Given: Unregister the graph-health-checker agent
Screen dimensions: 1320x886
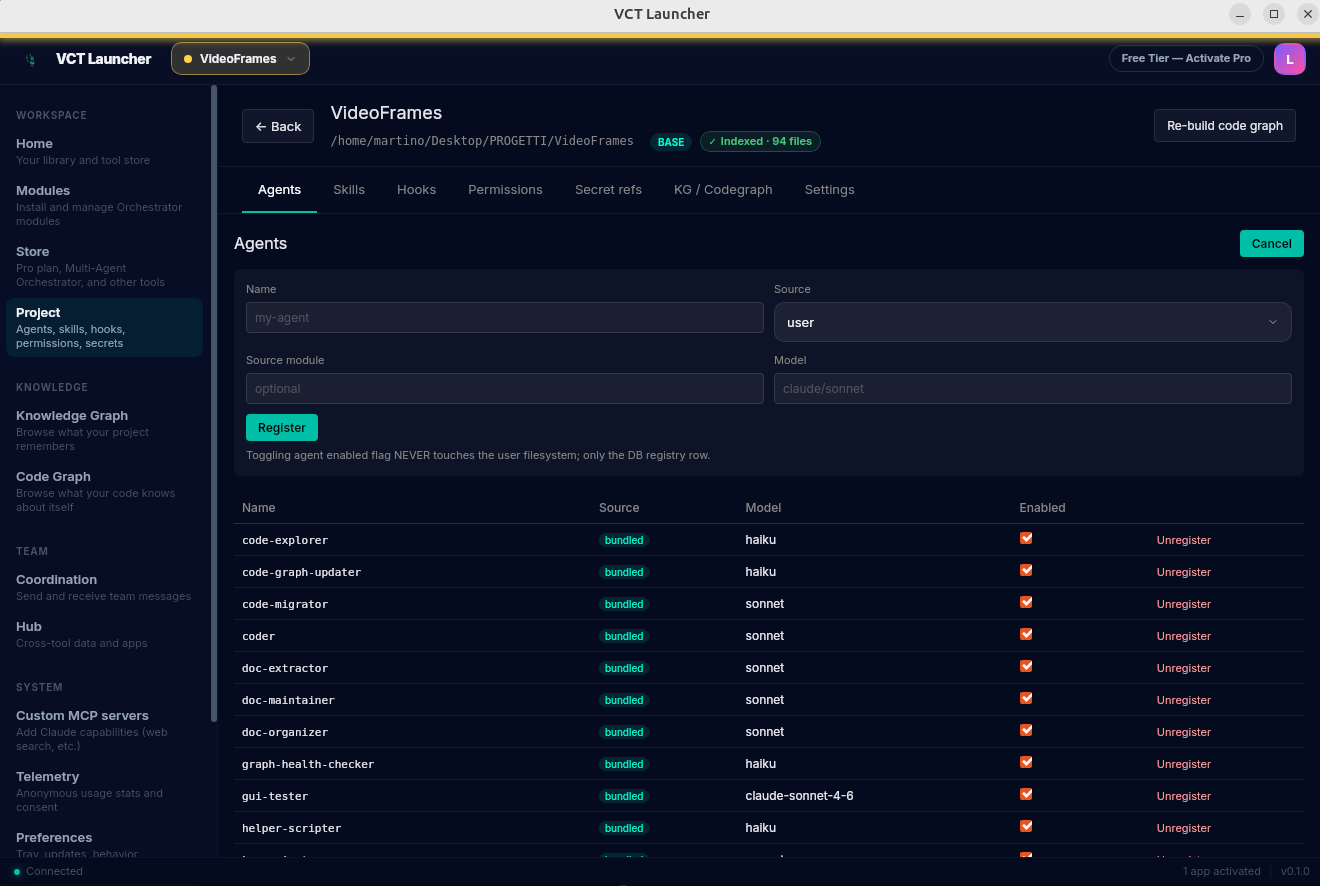Looking at the screenshot, I should point(1183,764).
